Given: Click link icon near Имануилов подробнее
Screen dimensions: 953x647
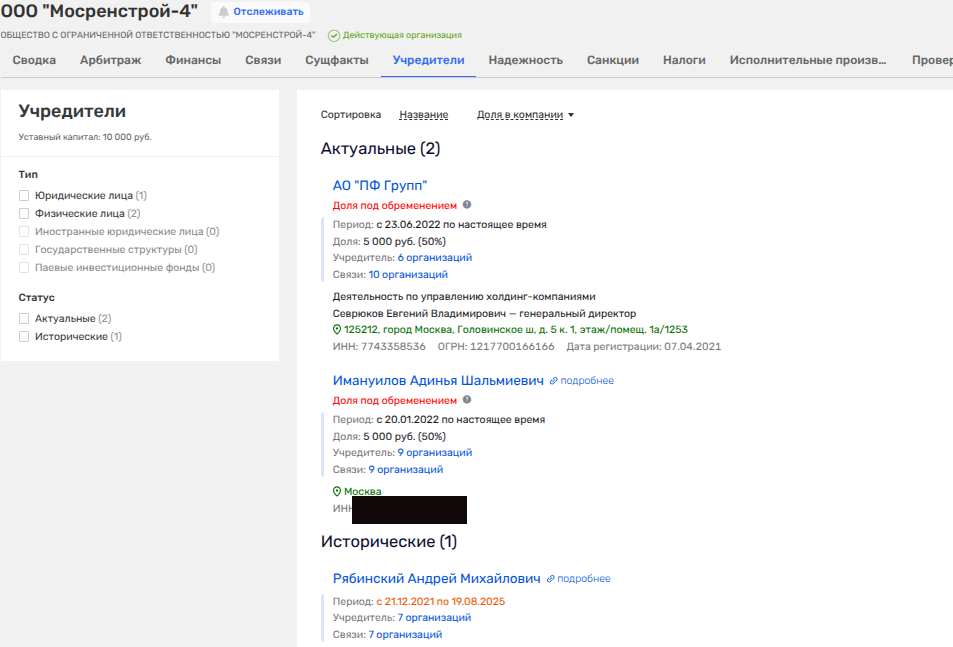Looking at the screenshot, I should (553, 381).
